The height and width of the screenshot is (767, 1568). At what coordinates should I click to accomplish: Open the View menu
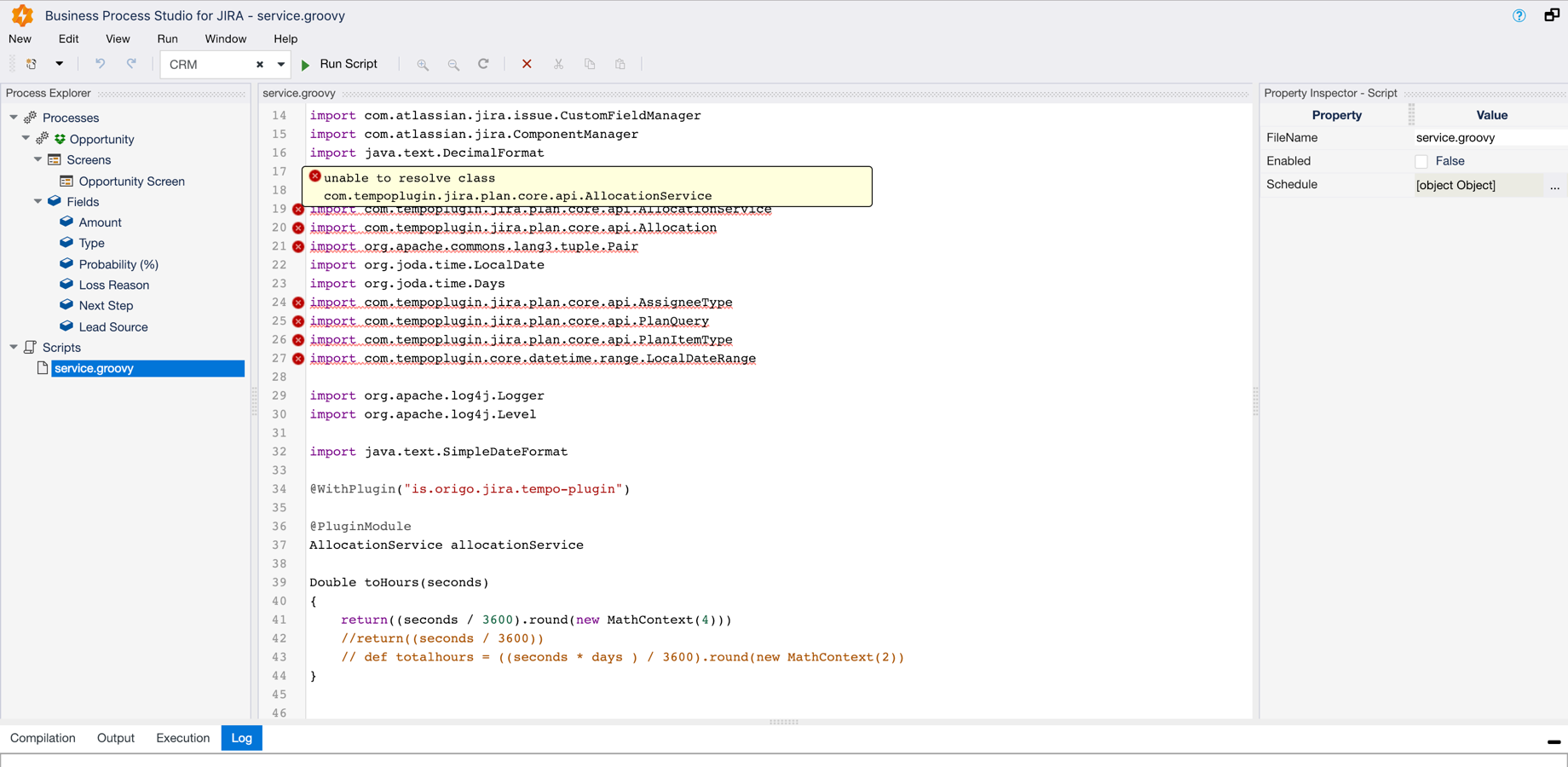[118, 38]
